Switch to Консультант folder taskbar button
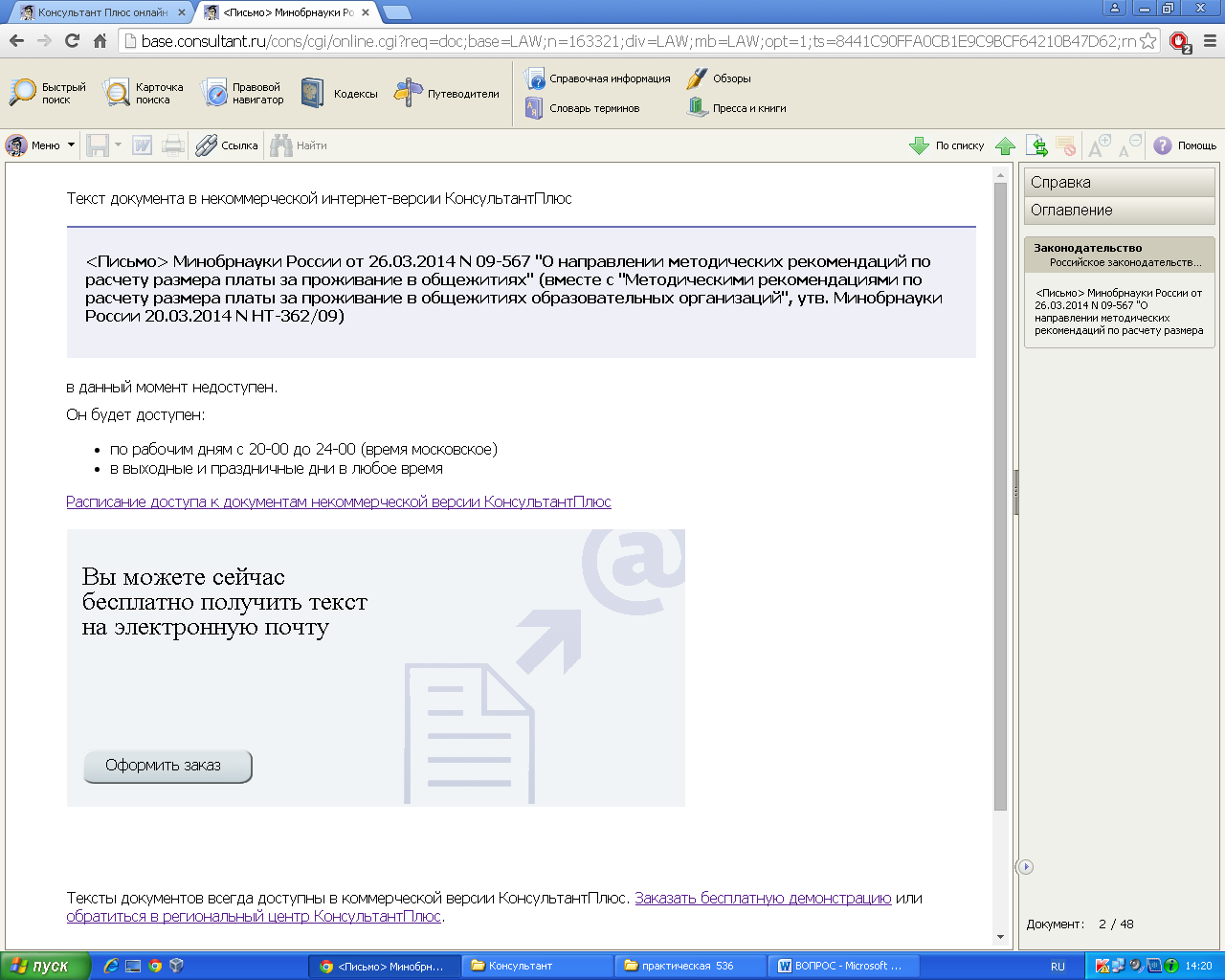The height and width of the screenshot is (980, 1225). click(537, 966)
